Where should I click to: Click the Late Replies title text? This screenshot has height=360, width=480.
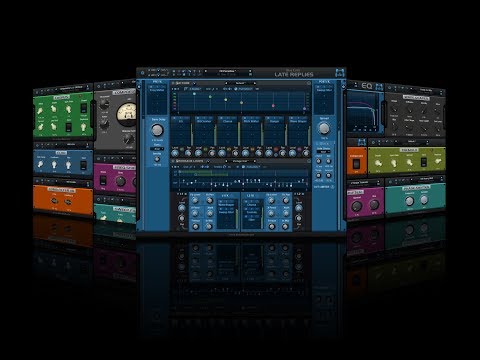click(294, 75)
